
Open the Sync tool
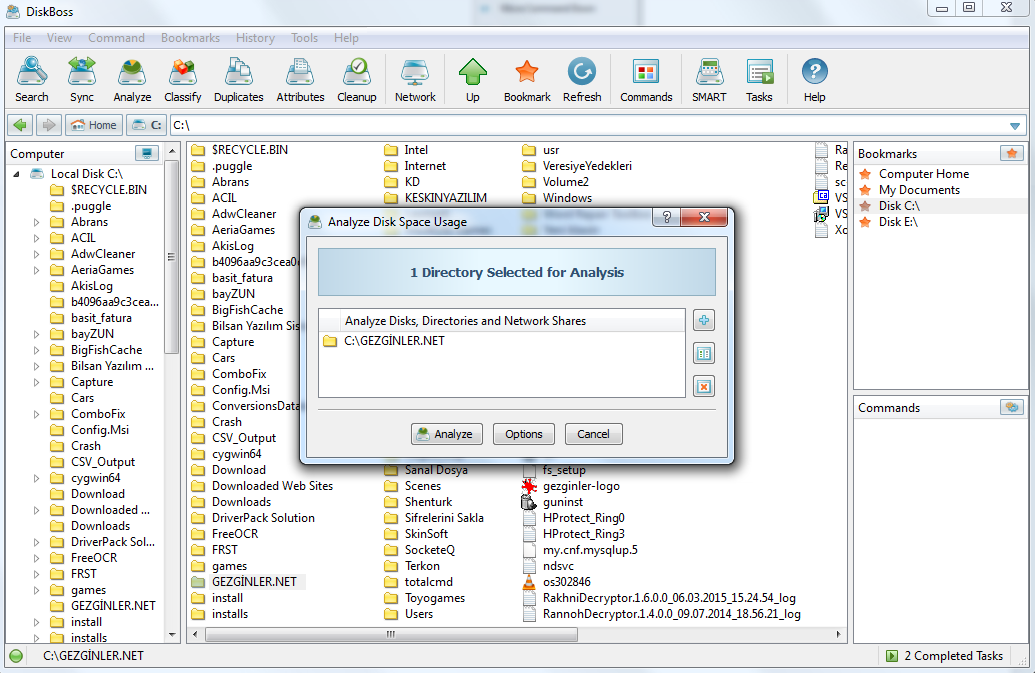point(82,80)
